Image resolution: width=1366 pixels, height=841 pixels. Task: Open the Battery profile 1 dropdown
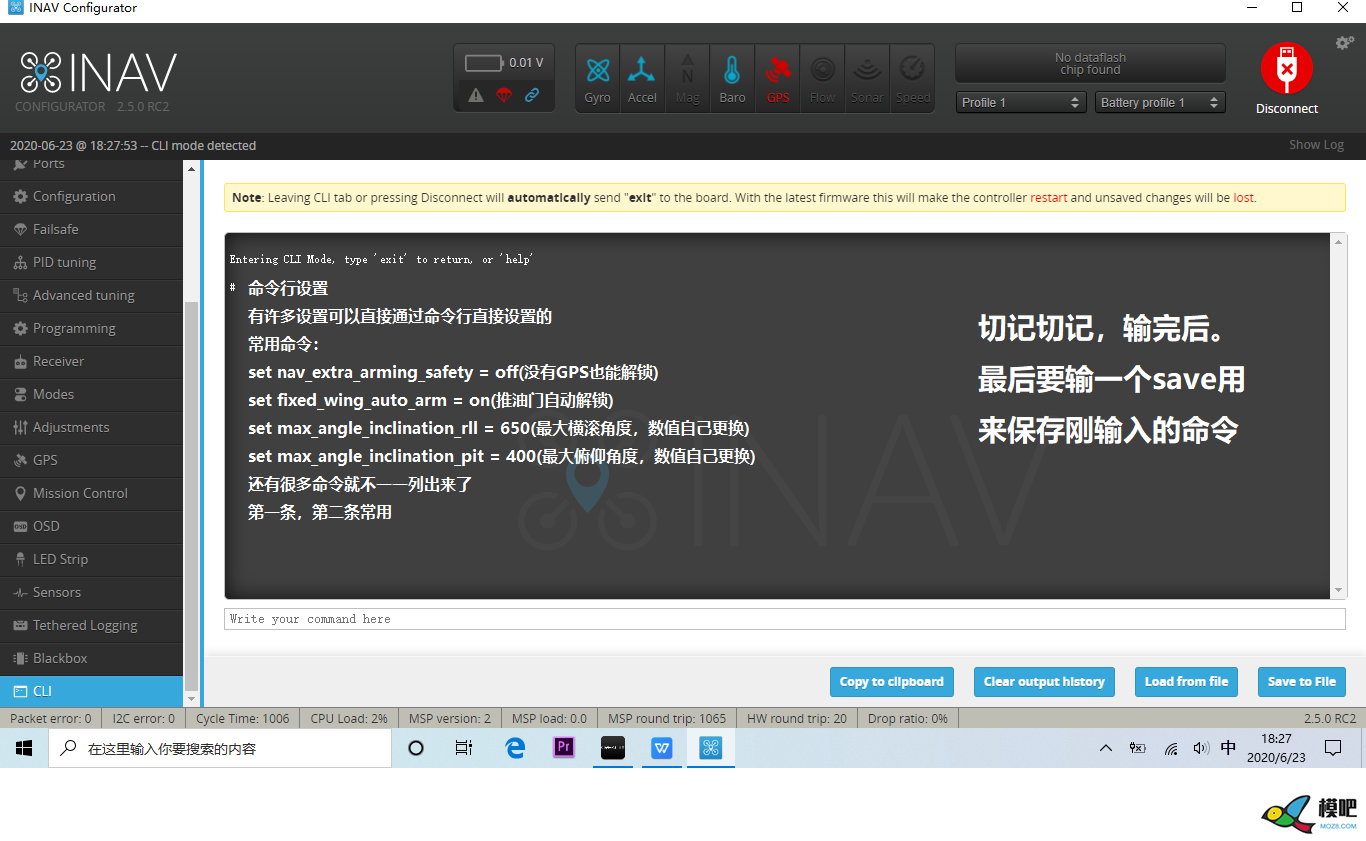point(1160,102)
